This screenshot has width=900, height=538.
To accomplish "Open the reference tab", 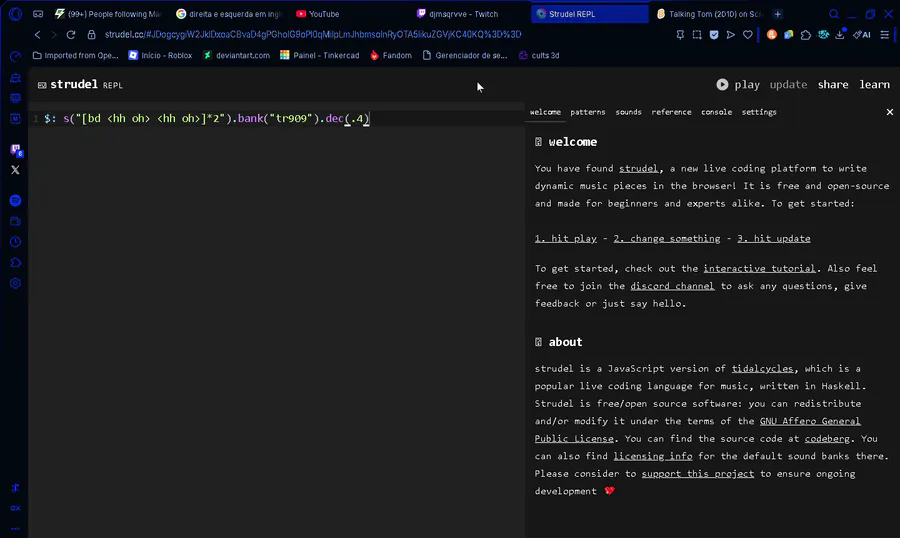I will [x=671, y=112].
